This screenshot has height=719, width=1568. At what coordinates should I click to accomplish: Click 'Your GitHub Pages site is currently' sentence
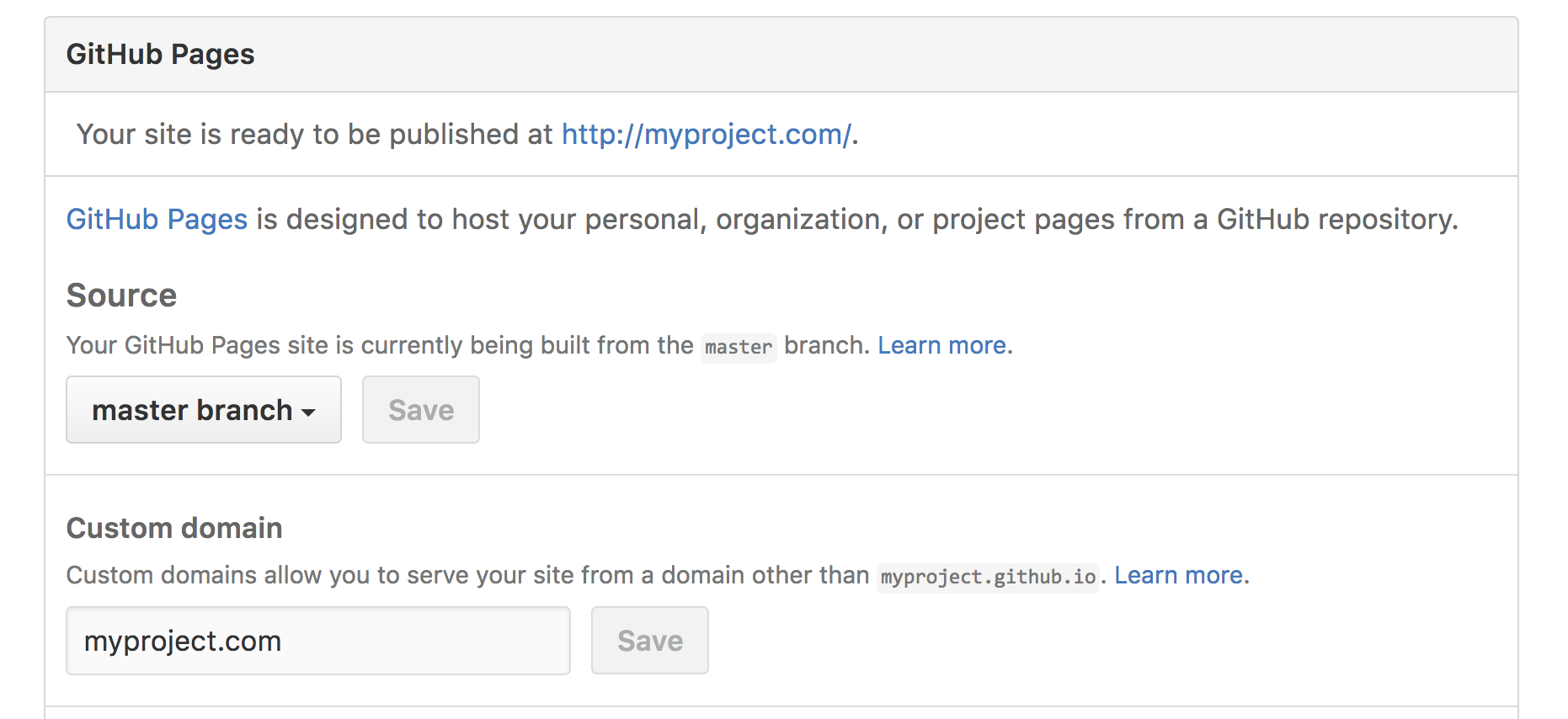(x=380, y=345)
